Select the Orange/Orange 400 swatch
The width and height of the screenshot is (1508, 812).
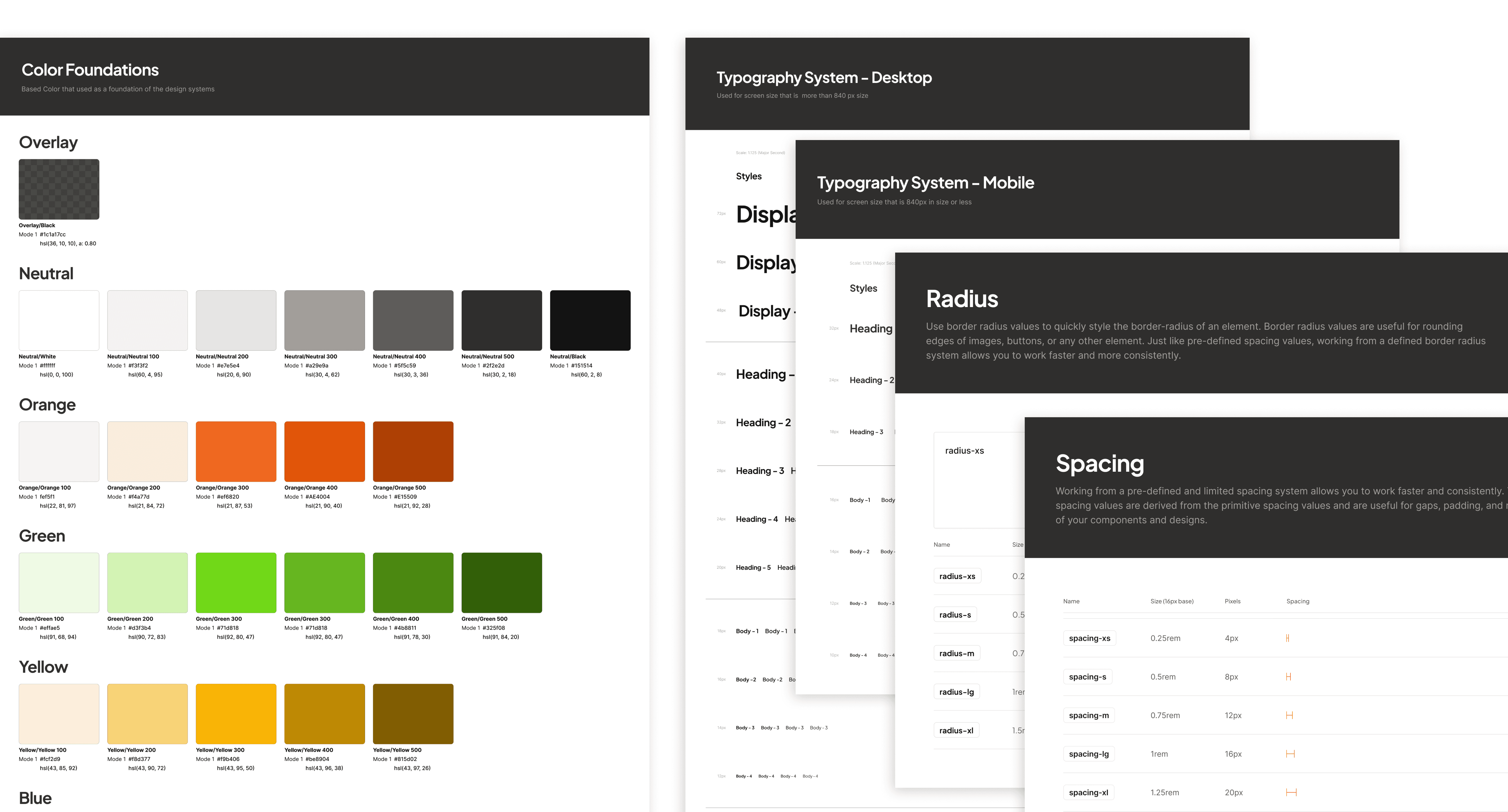[324, 451]
